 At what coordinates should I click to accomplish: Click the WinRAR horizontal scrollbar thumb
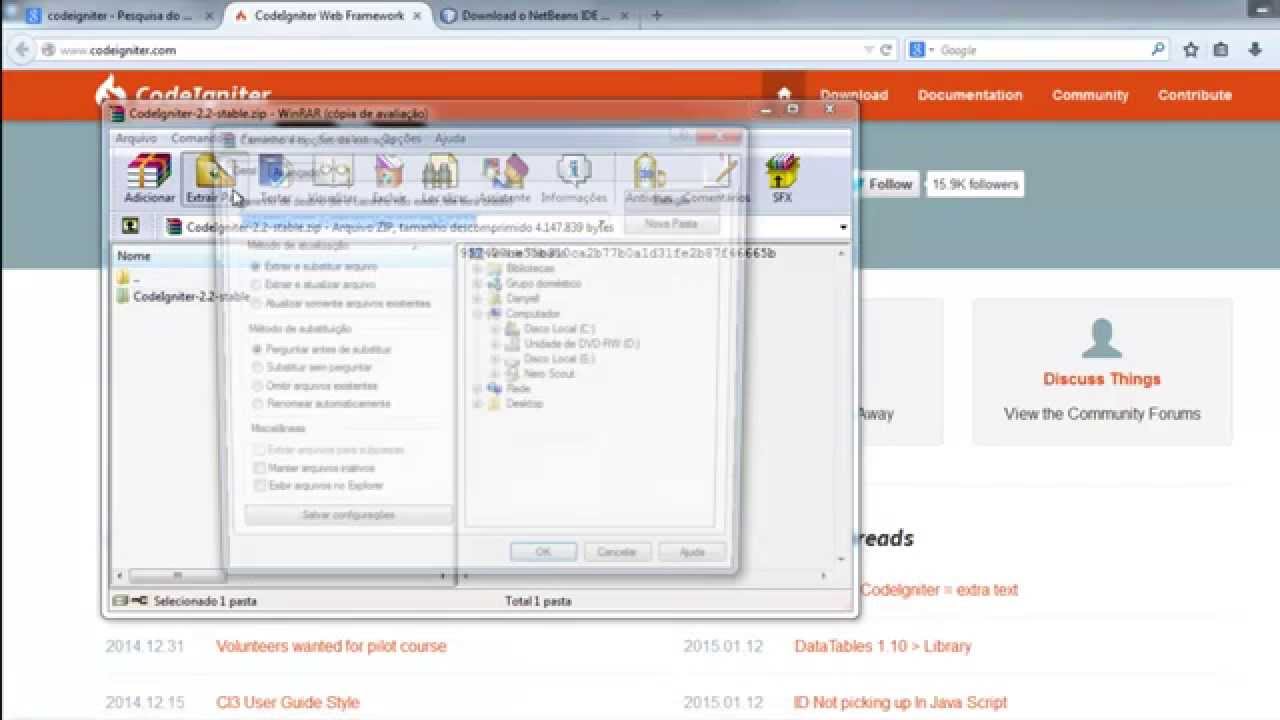(177, 576)
